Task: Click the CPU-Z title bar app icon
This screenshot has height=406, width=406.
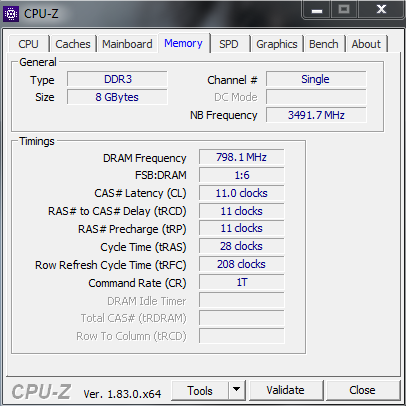Action: [11, 14]
